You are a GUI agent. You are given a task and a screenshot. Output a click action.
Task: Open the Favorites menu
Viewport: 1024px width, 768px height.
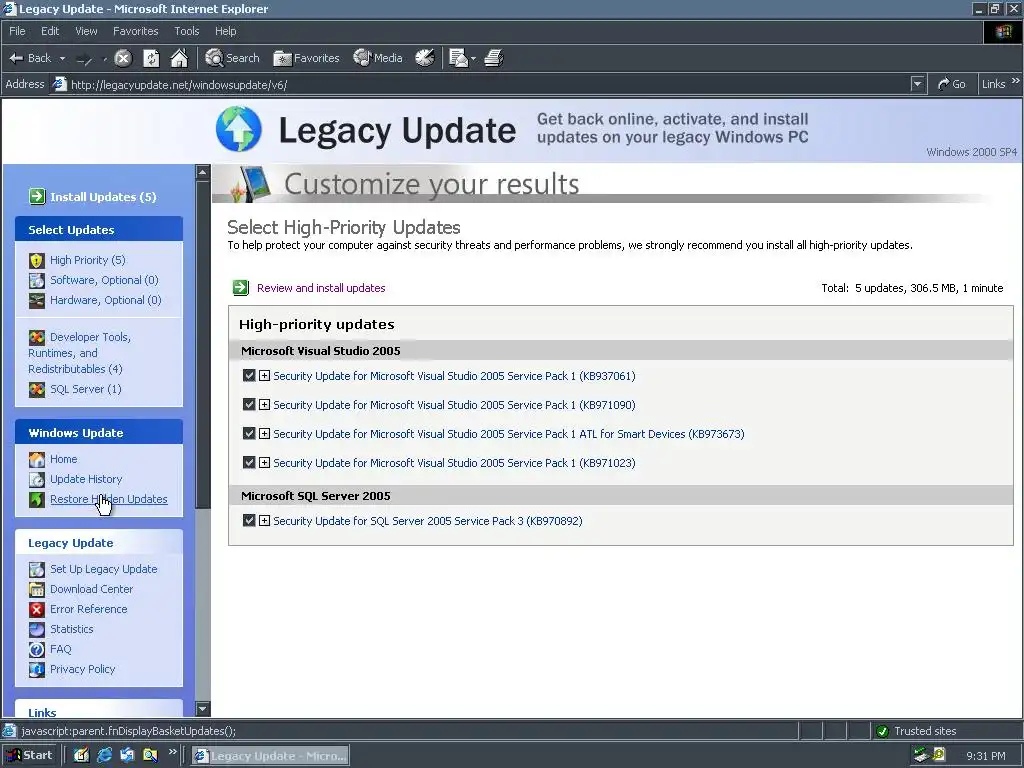(x=135, y=31)
